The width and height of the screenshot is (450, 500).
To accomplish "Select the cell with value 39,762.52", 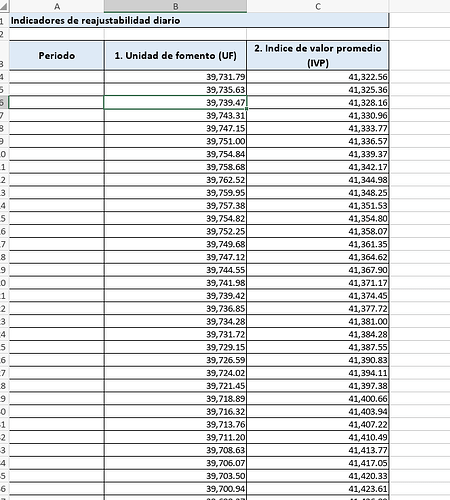I will [x=175, y=180].
